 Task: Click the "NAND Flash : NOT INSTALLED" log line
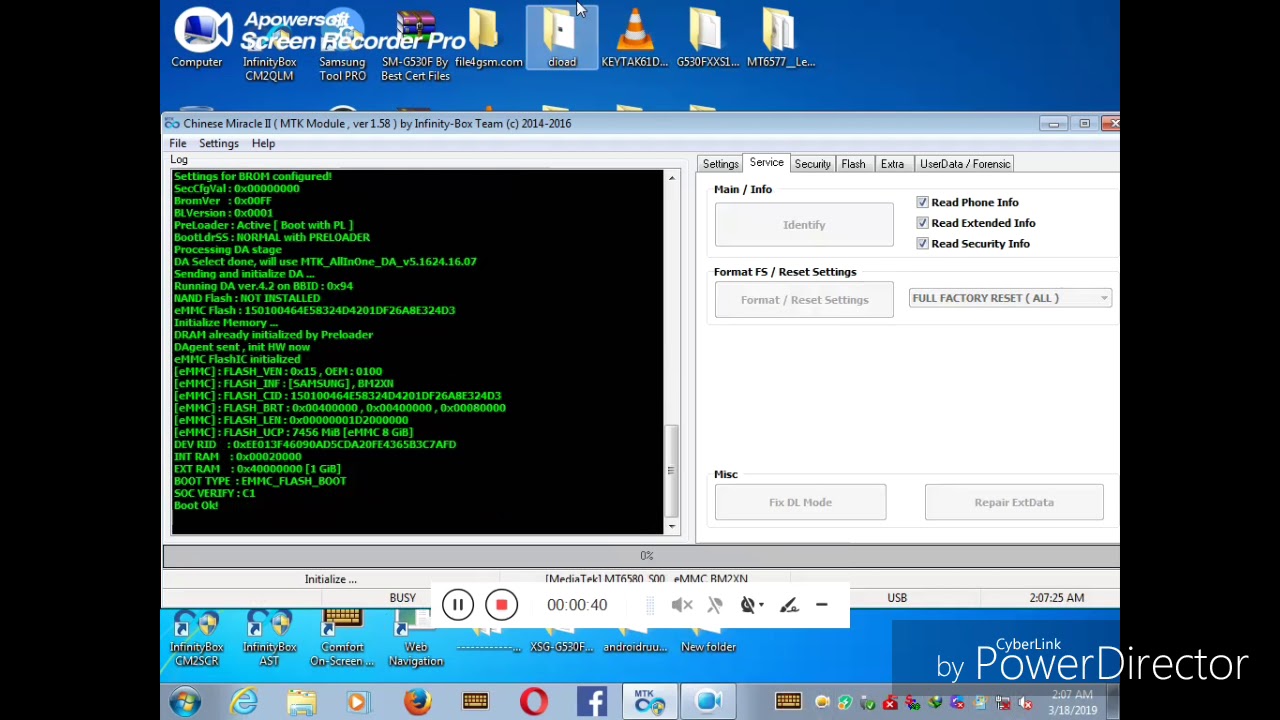[x=247, y=298]
